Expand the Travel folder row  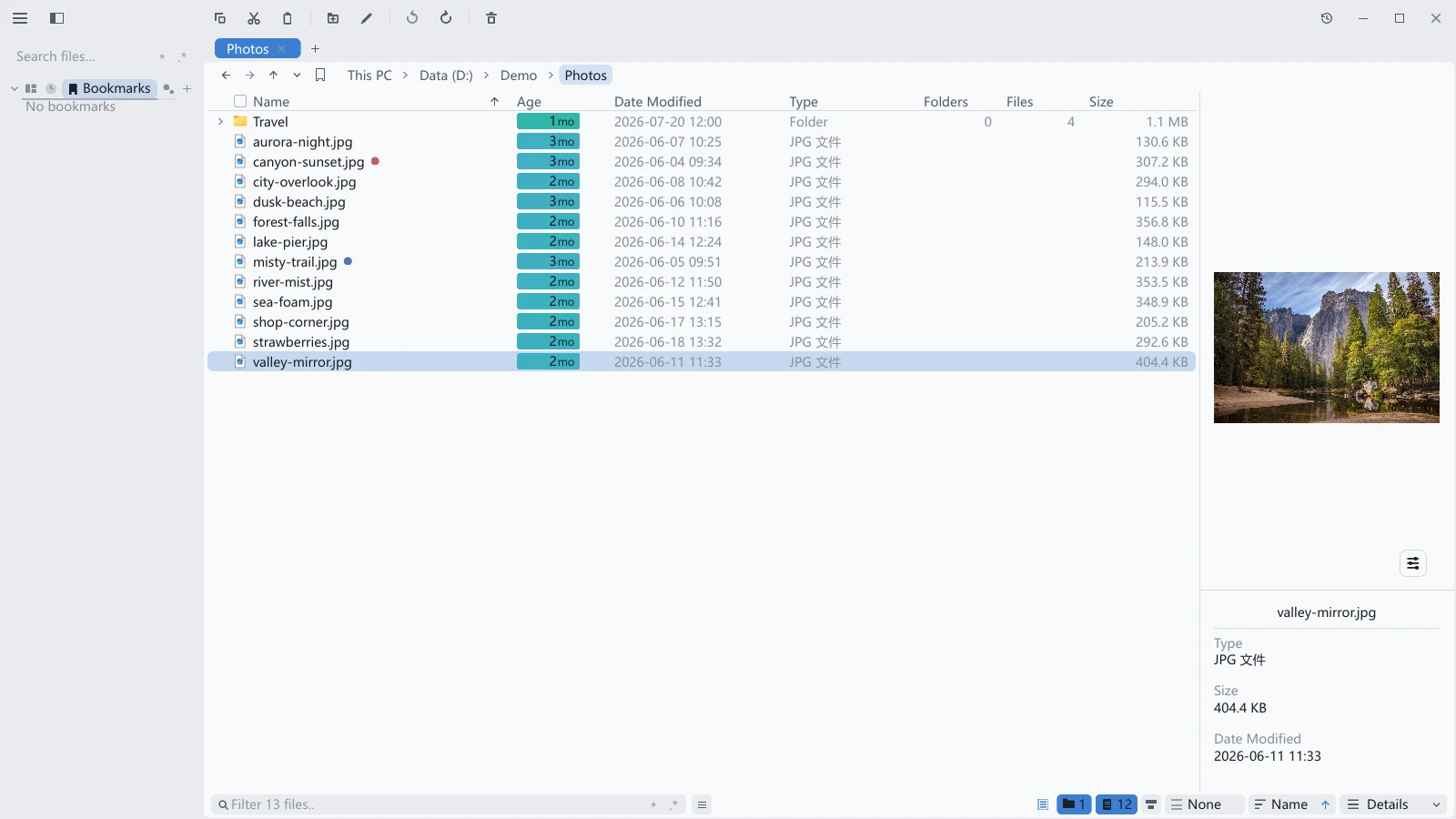(x=220, y=122)
